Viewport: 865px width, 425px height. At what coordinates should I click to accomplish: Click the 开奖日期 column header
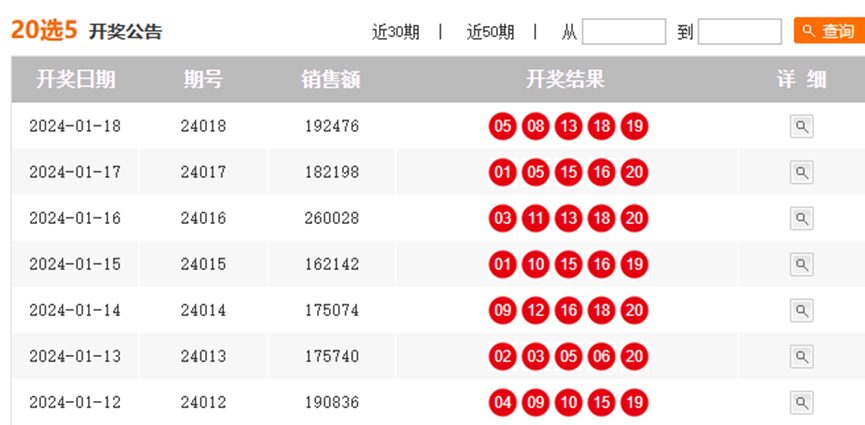(75, 80)
